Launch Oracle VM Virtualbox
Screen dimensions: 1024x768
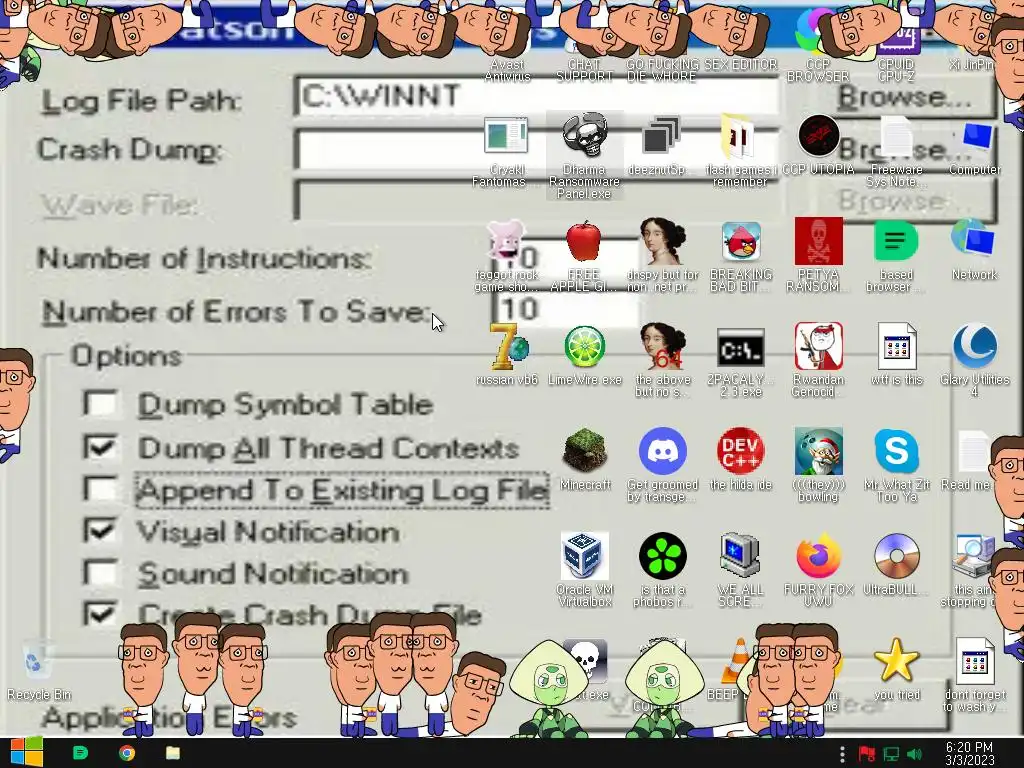[584, 556]
